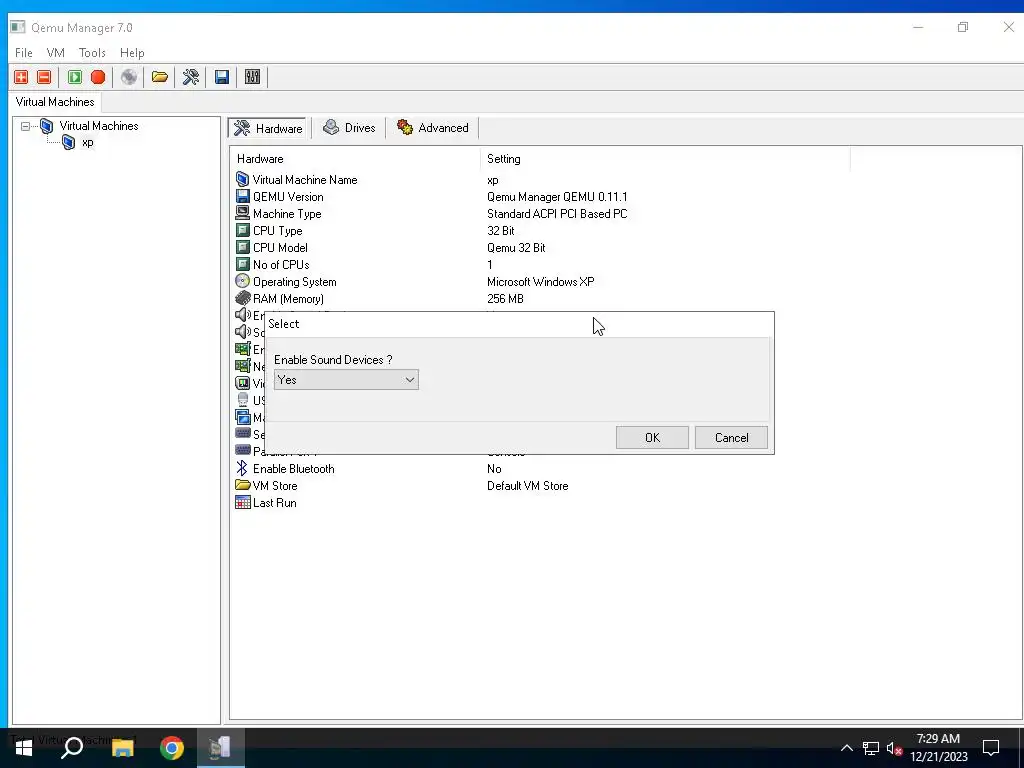Click the Virtual Machine Name row icon
This screenshot has height=768, width=1024.
click(242, 179)
